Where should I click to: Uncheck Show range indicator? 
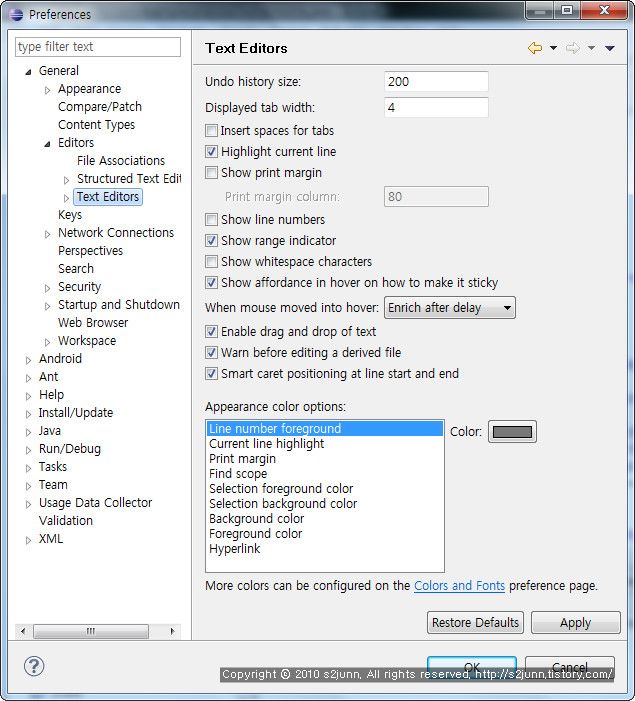211,241
